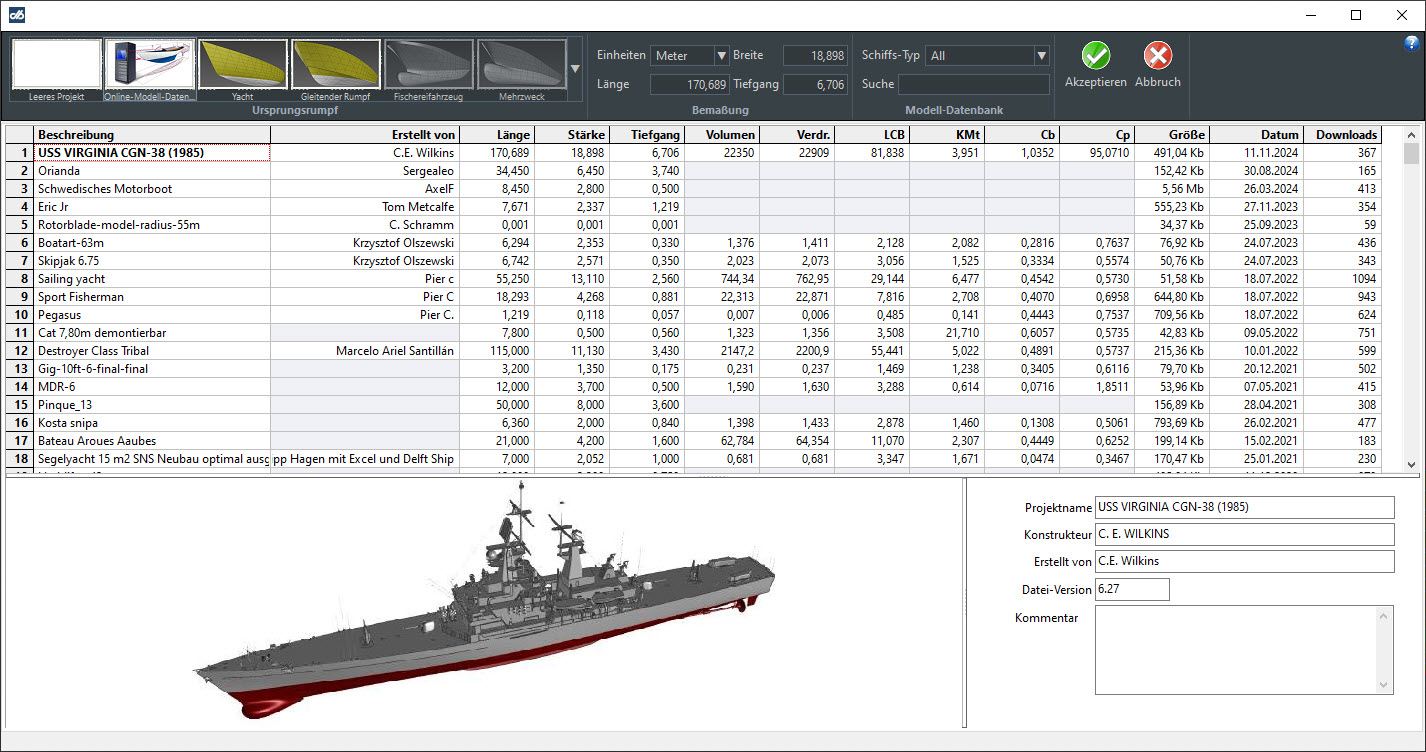Sort by the Datum column header
Viewport: 1426px width, 752px height.
click(x=1257, y=135)
